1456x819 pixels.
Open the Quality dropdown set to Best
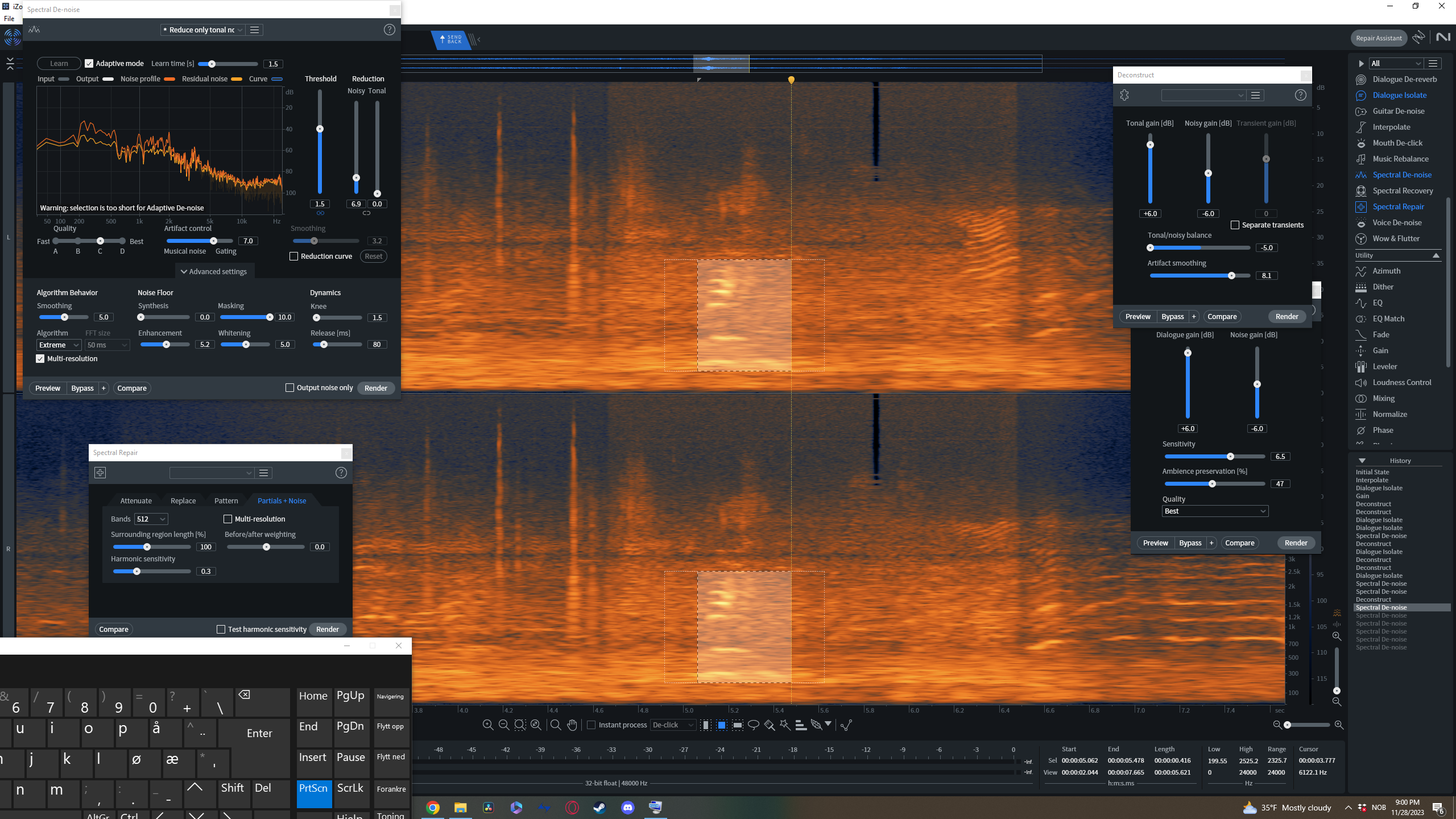pos(1215,511)
